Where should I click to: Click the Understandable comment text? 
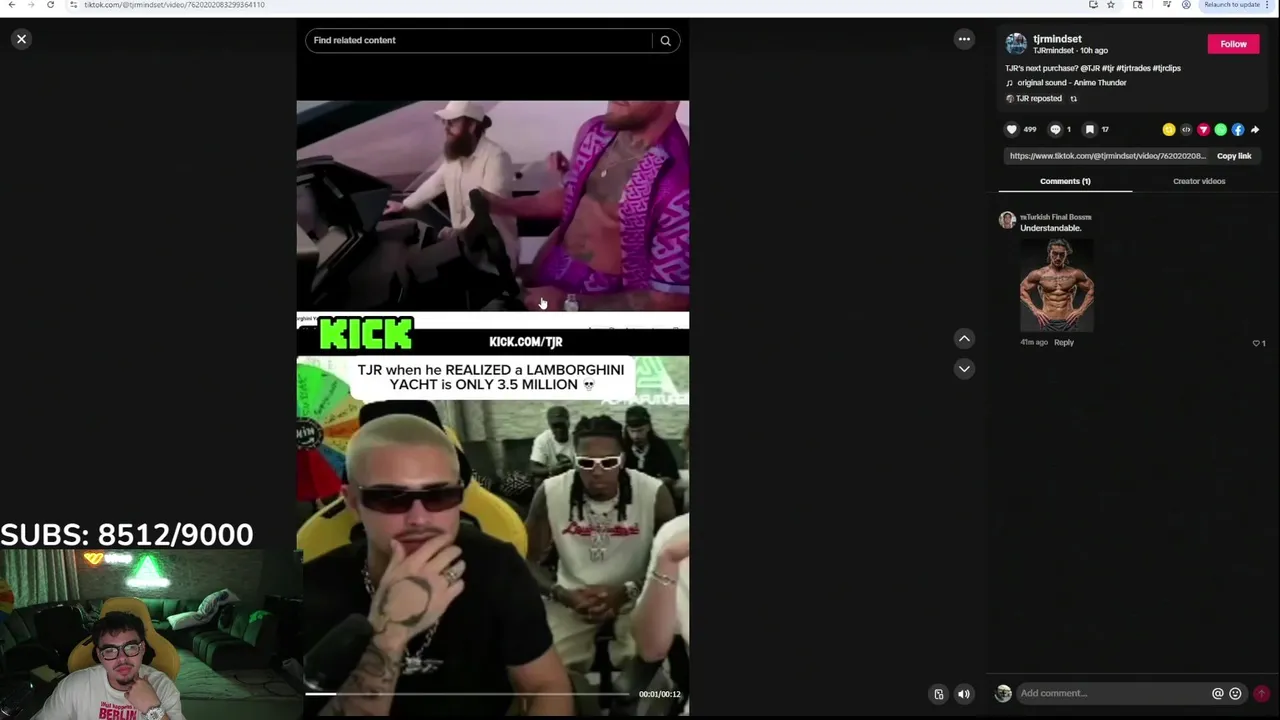tap(1050, 228)
